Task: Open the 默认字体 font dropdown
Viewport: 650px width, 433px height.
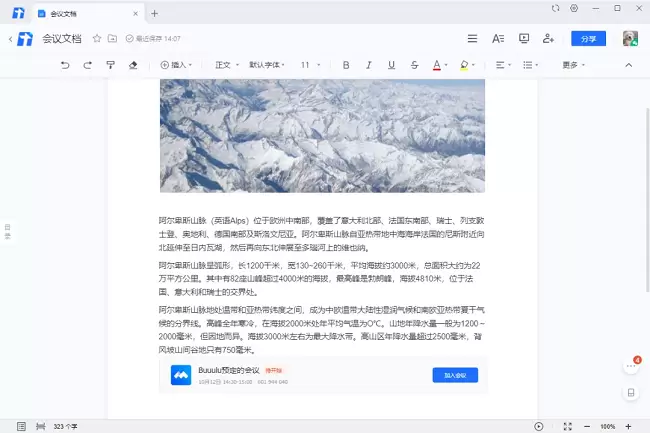Action: (268, 65)
